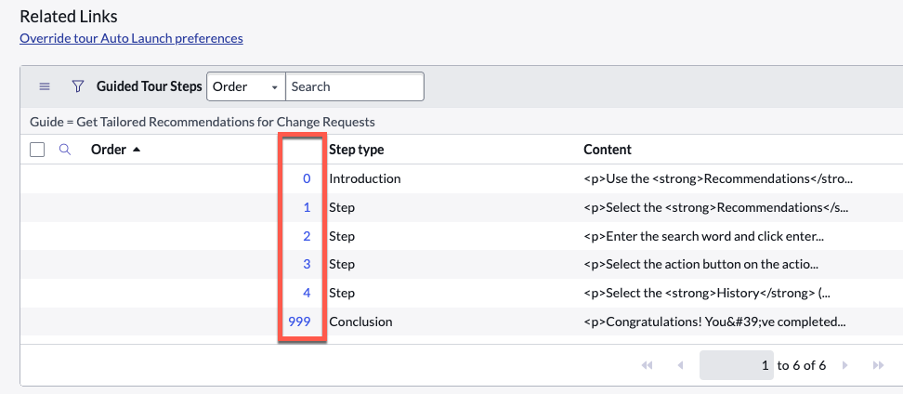This screenshot has height=394, width=904.
Task: Open the Order search field dropdown
Action: [x=246, y=87]
